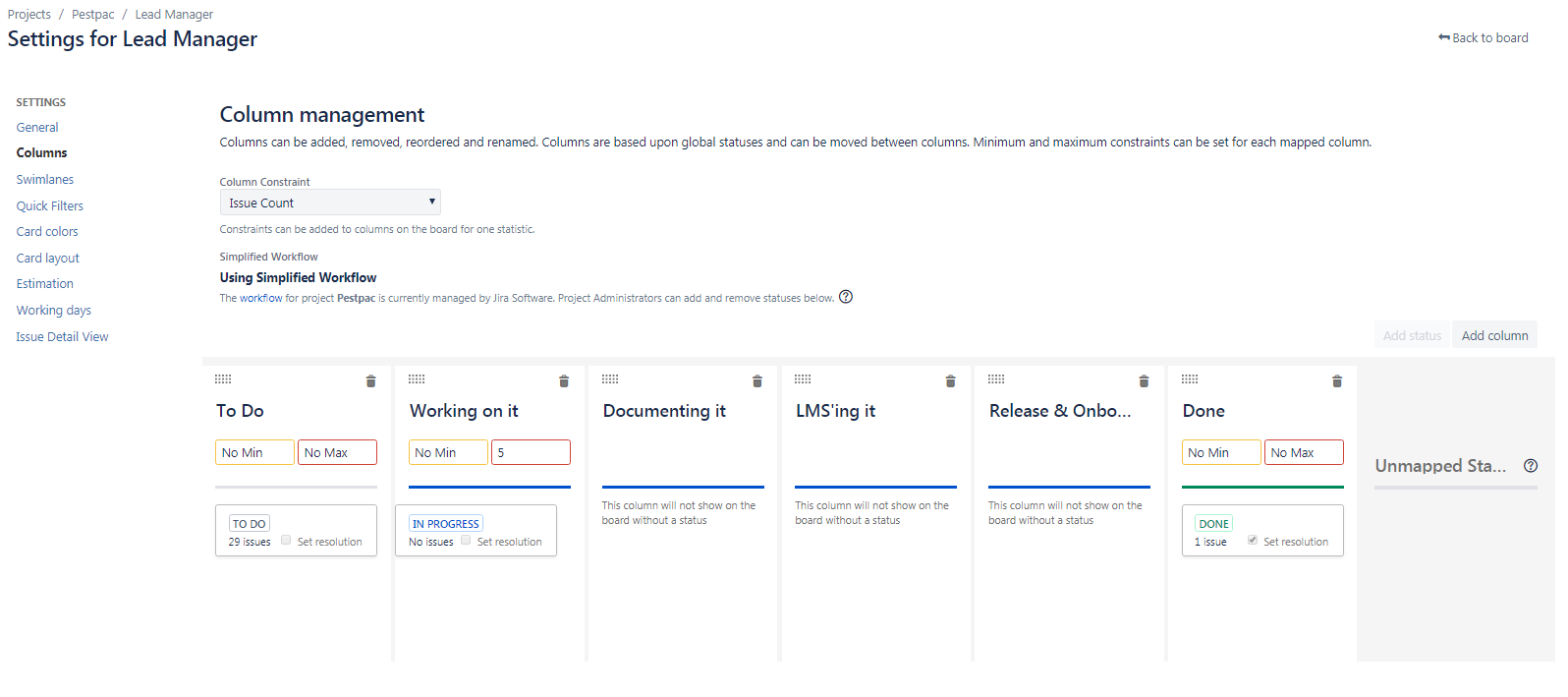Uncheck Set resolution for DONE status
Viewport: 1568px width, 697px height.
(x=1253, y=540)
